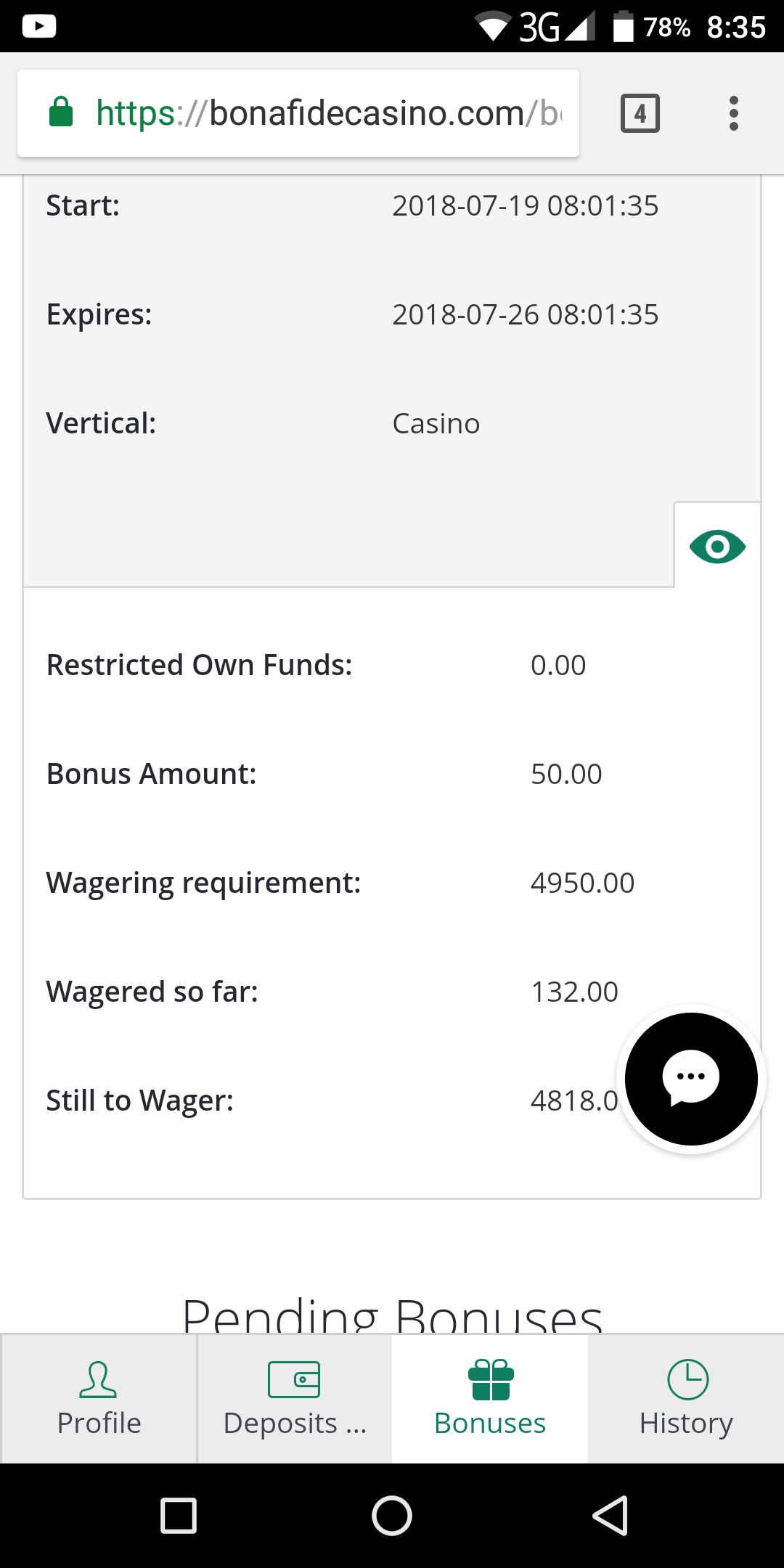Switch to the Profile tab
This screenshot has height=1568, width=784.
pos(99,1399)
